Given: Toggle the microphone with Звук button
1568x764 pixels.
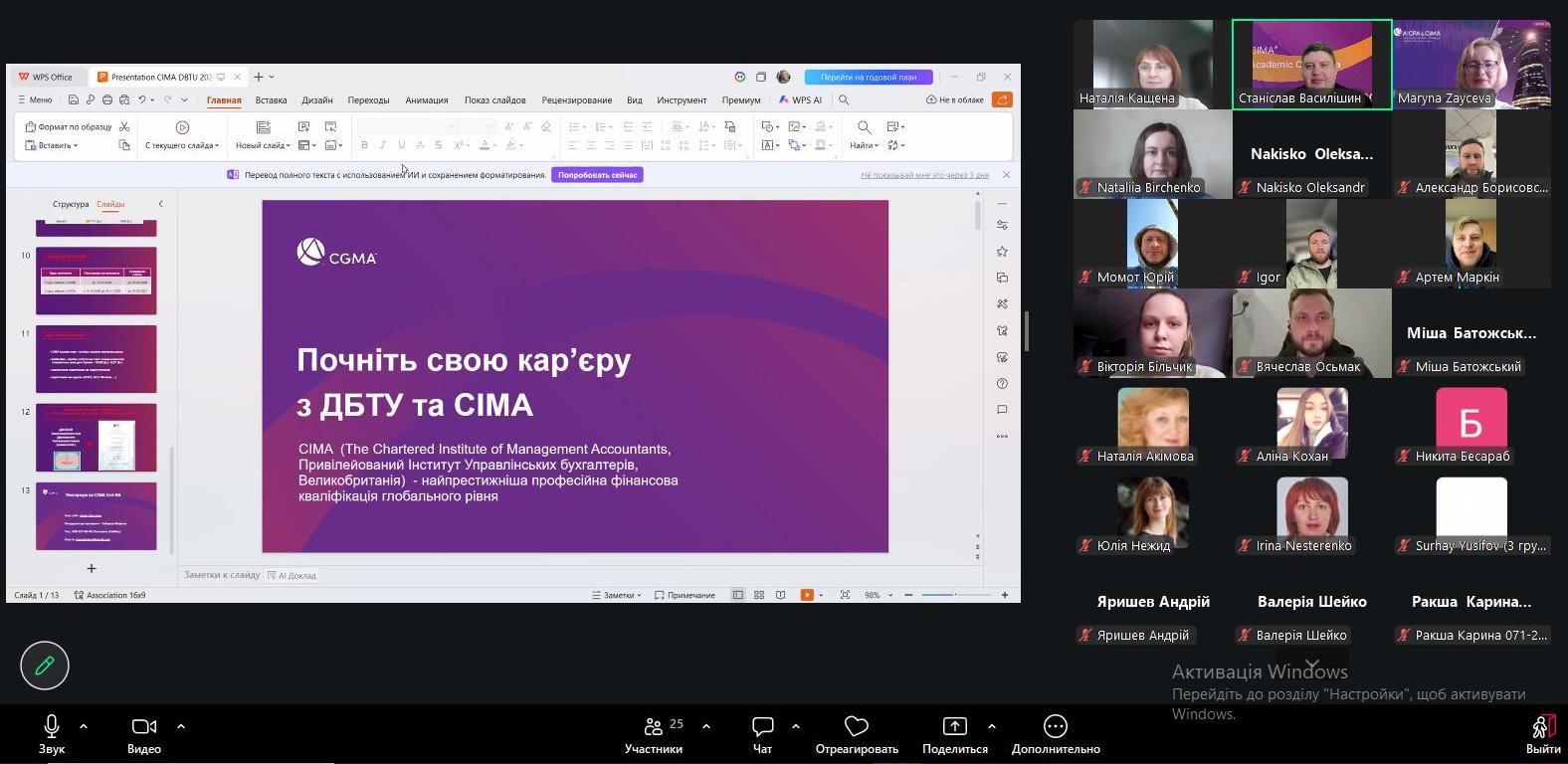Looking at the screenshot, I should [52, 727].
